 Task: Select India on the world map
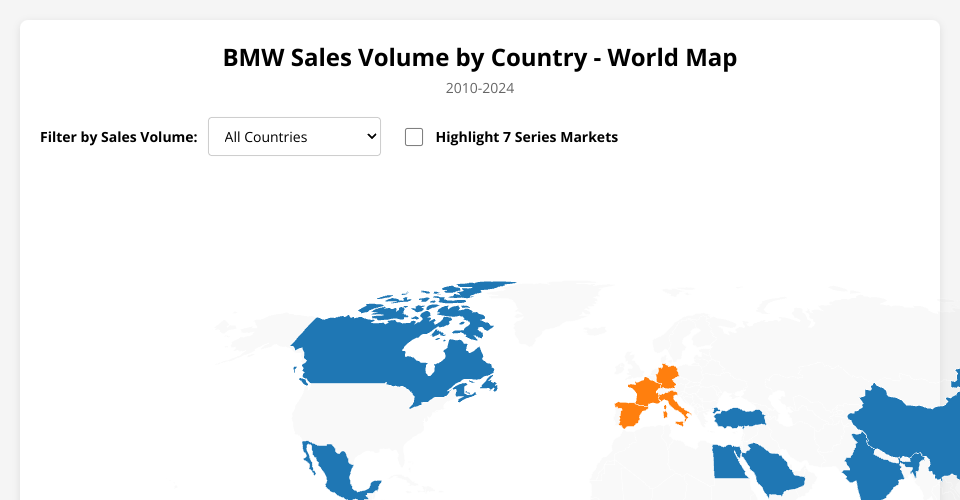[x=870, y=465]
